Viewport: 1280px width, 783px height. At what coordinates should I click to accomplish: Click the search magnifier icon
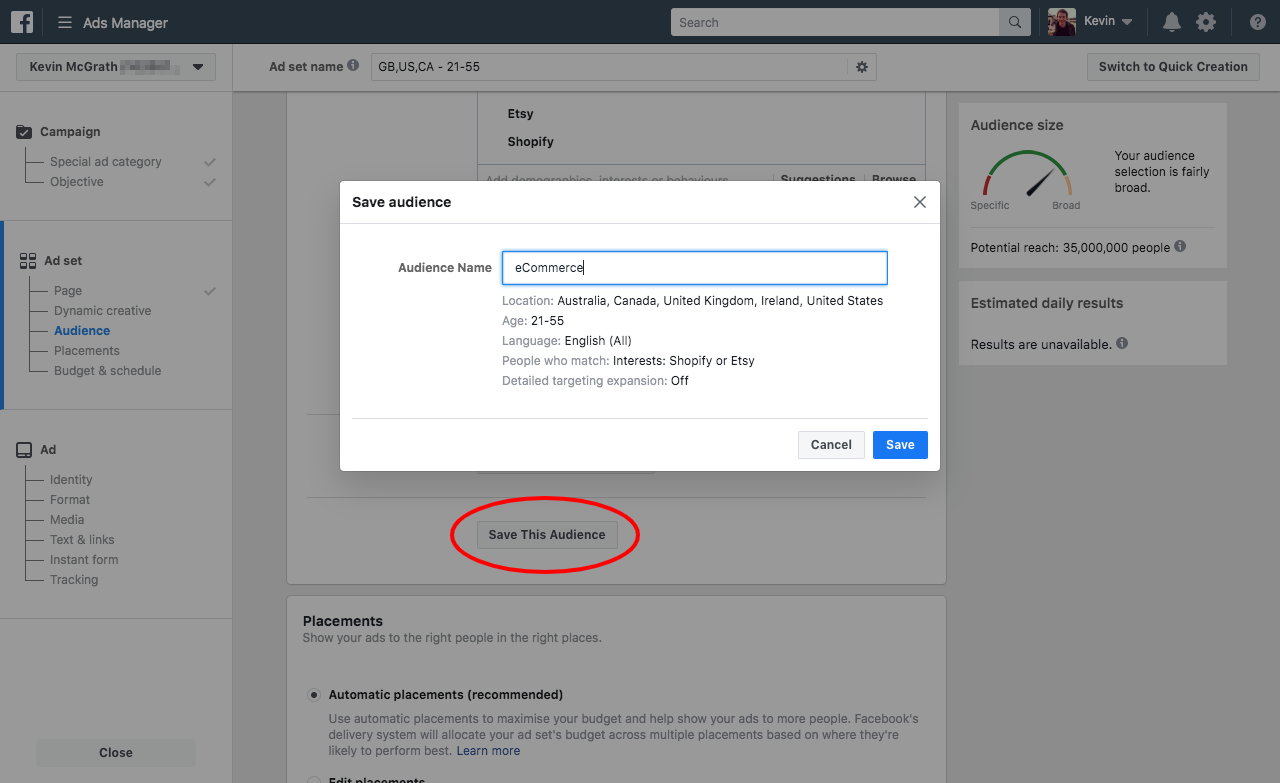(1014, 22)
